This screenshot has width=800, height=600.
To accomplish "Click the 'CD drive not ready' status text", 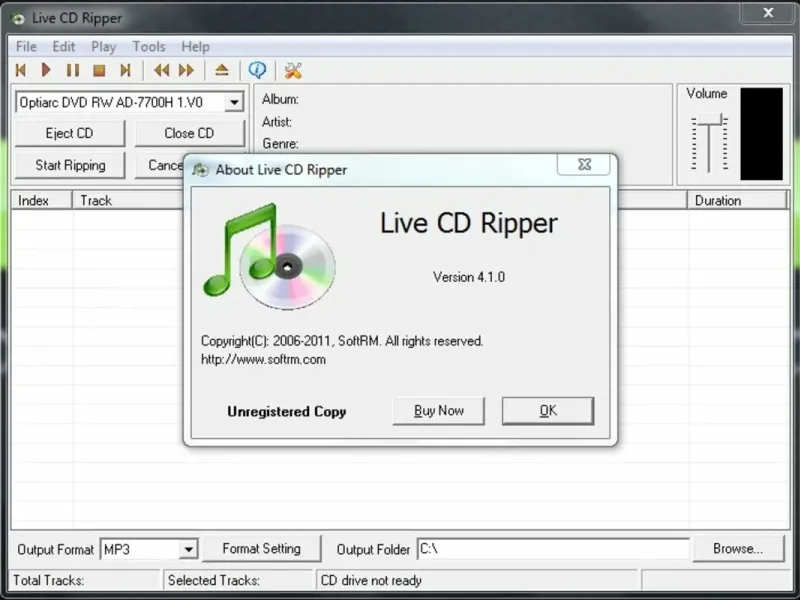I will 371,580.
